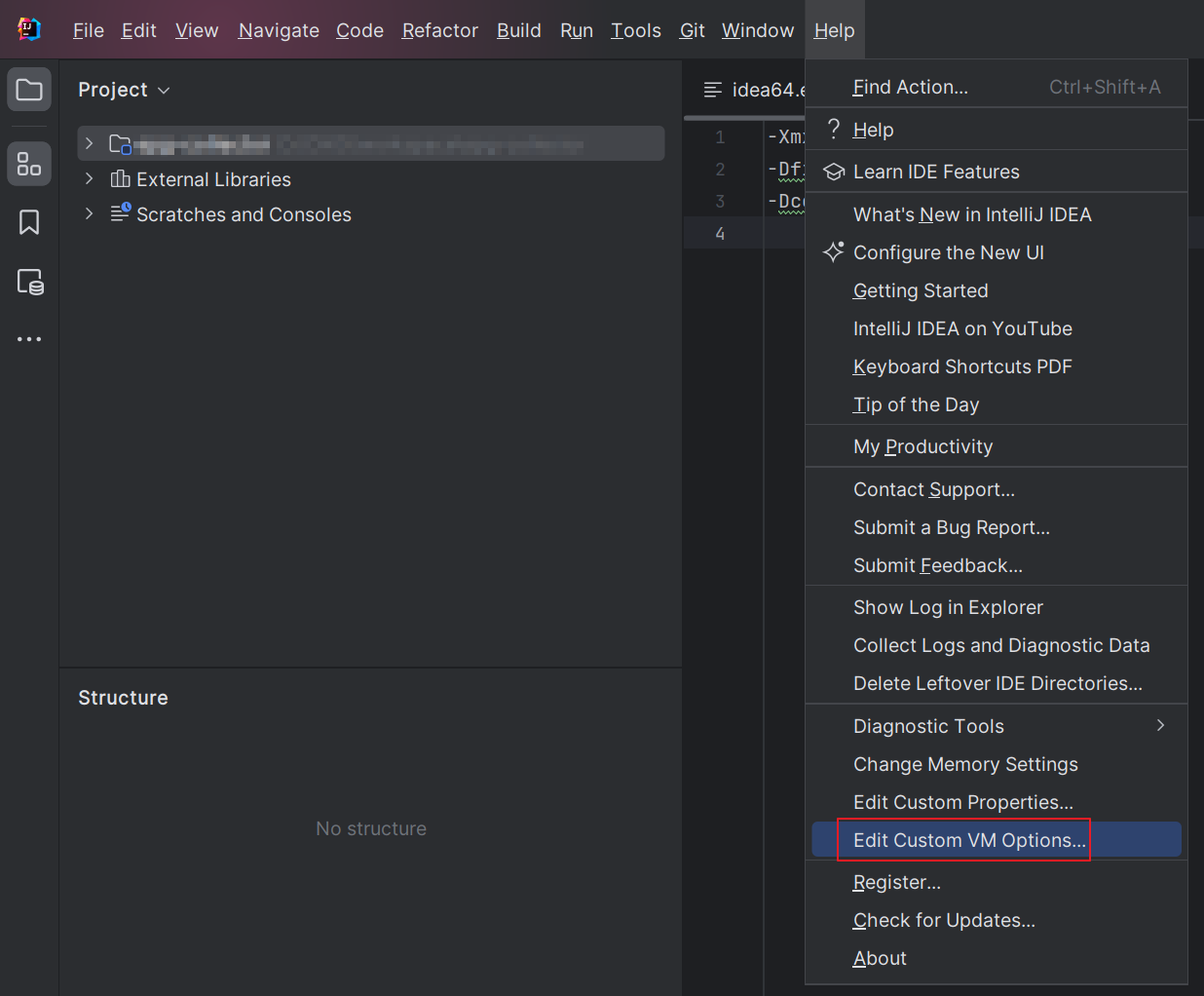Click the idea64 editor tab file icon
1204x996 pixels.
713,90
